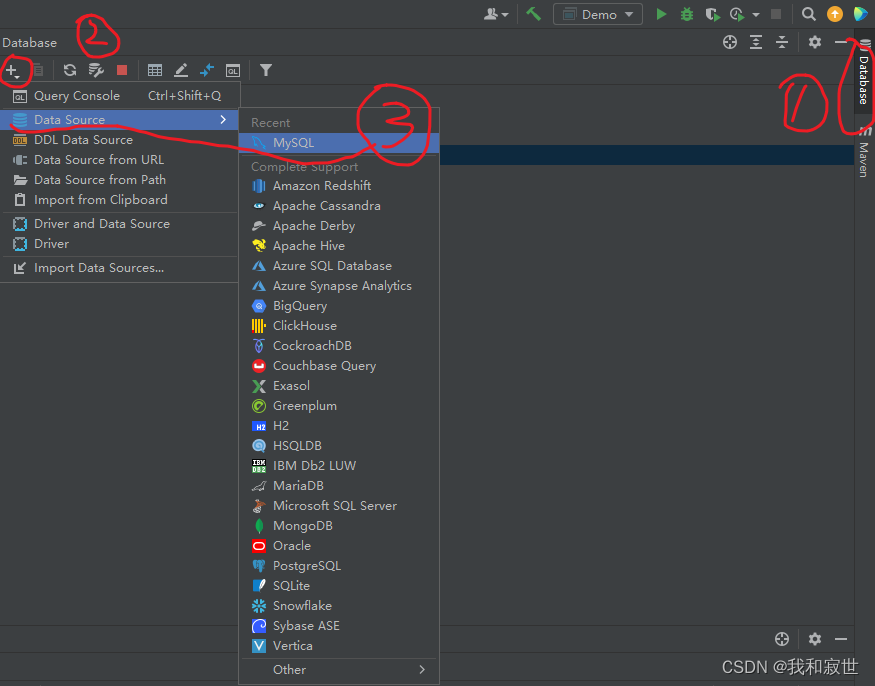
Task: Open the table editor icon
Action: pyautogui.click(x=155, y=70)
